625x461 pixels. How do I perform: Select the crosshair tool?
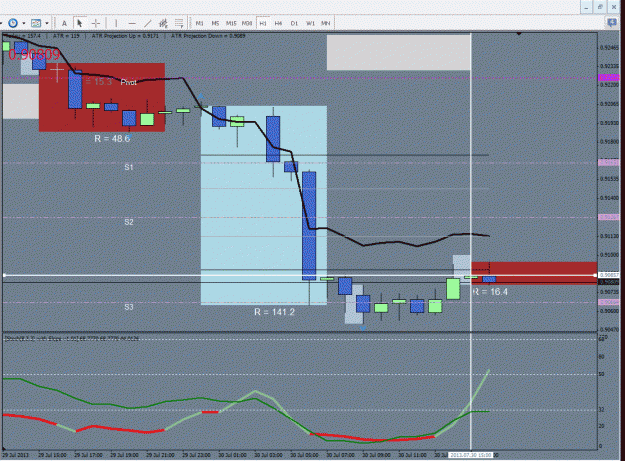pyautogui.click(x=96, y=24)
